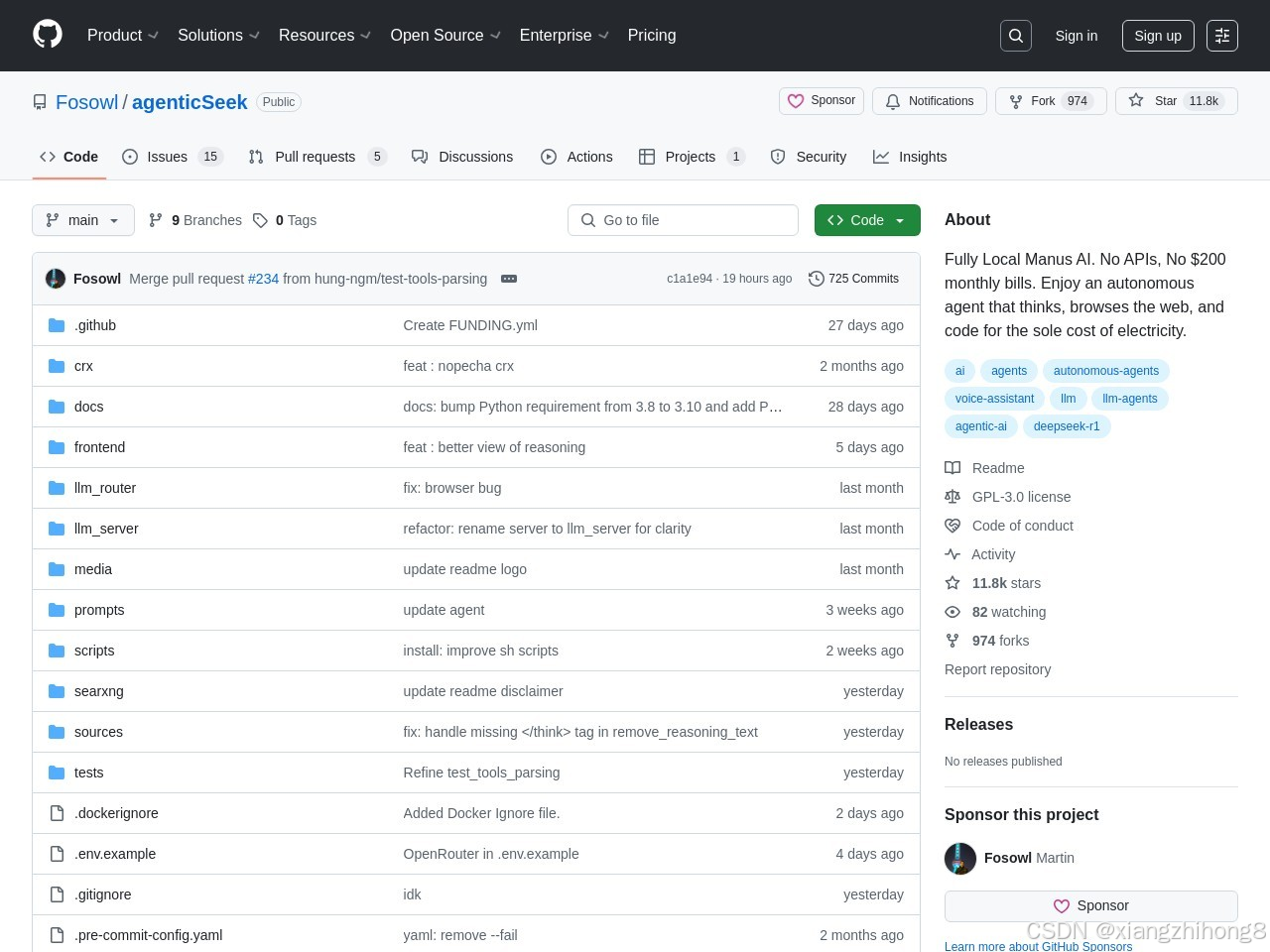Screen dimensions: 1270x952
Task: Open the main branch selector dropdown
Action: (83, 220)
